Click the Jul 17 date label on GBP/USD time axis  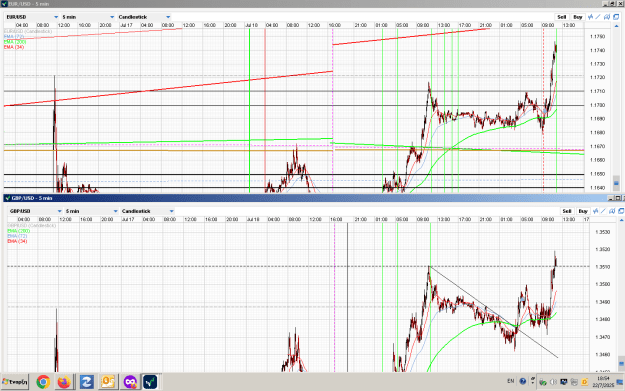pyautogui.click(x=128, y=219)
